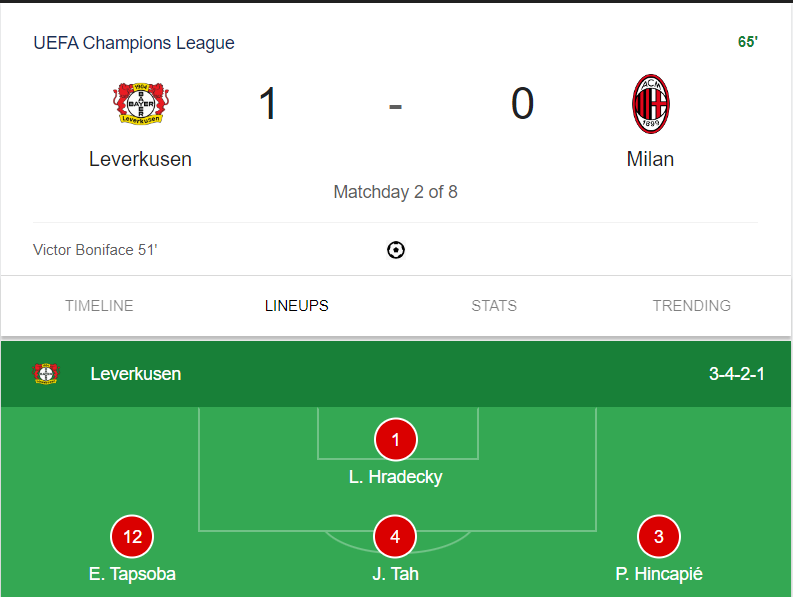Click small Leverkusen badge in lineup header
793x597 pixels.
46,374
